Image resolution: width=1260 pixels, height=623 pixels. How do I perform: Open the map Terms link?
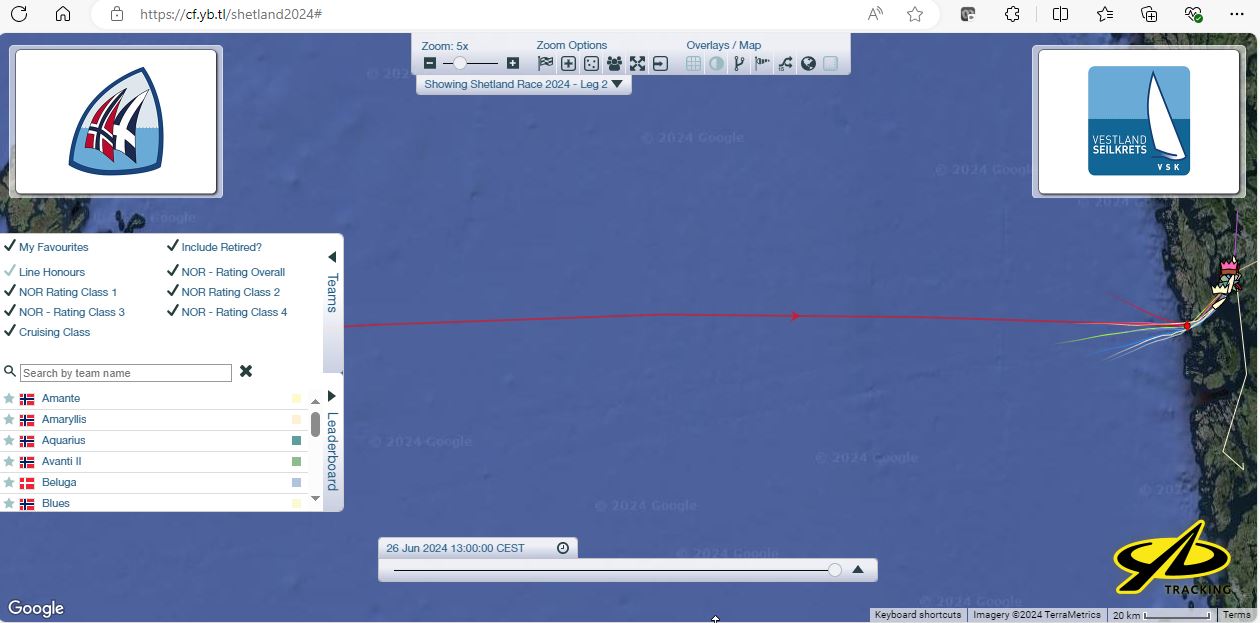pyautogui.click(x=1237, y=615)
